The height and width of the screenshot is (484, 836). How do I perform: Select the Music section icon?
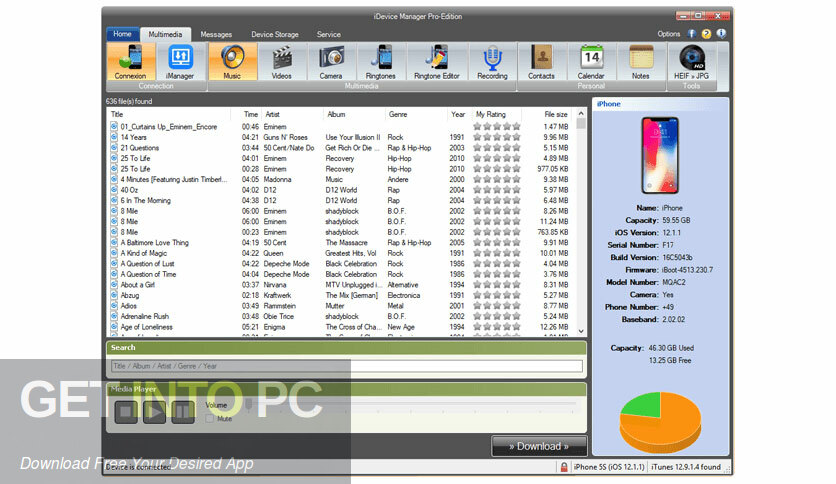(x=232, y=62)
